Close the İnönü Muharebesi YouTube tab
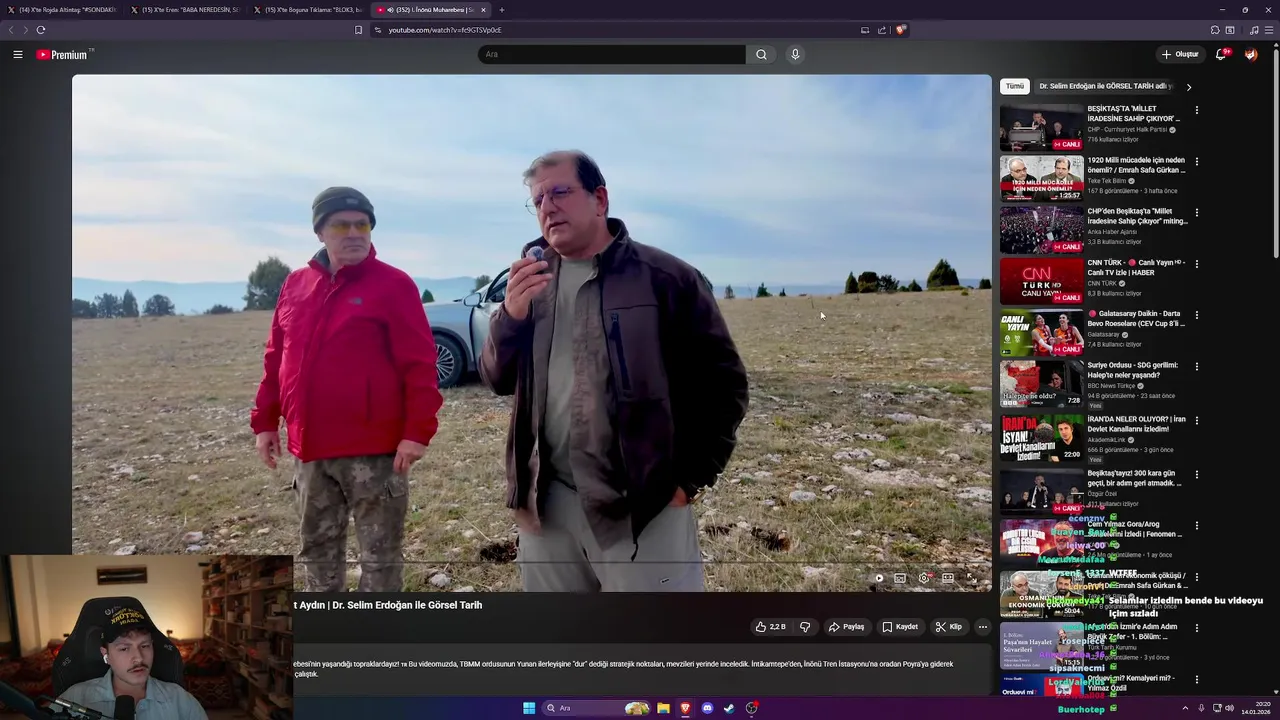The image size is (1280, 720). (483, 10)
